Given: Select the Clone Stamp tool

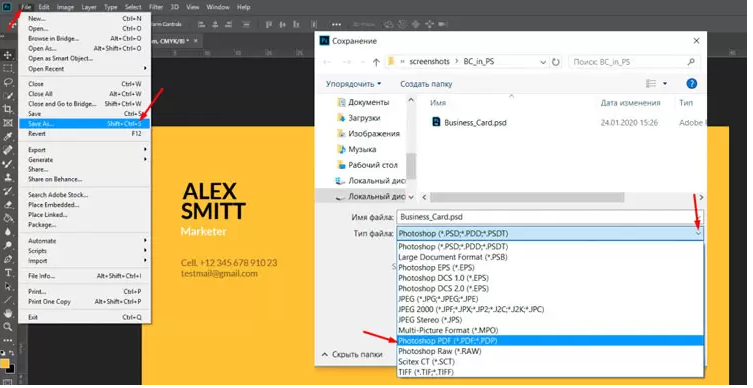Looking at the screenshot, I should [8, 177].
